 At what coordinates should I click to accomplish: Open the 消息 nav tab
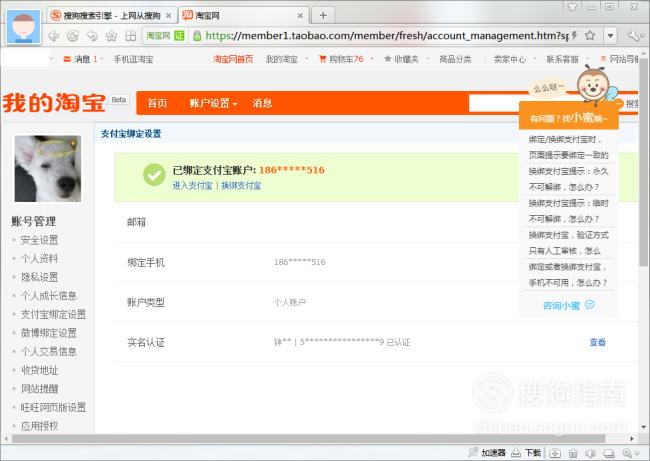(x=262, y=103)
